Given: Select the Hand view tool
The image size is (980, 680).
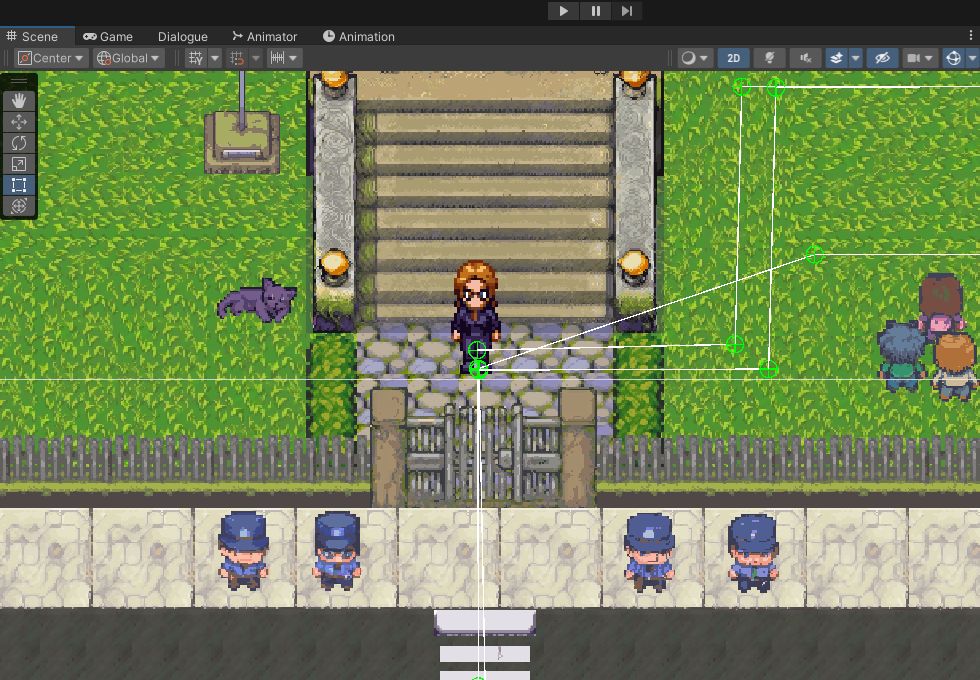Looking at the screenshot, I should [19, 101].
